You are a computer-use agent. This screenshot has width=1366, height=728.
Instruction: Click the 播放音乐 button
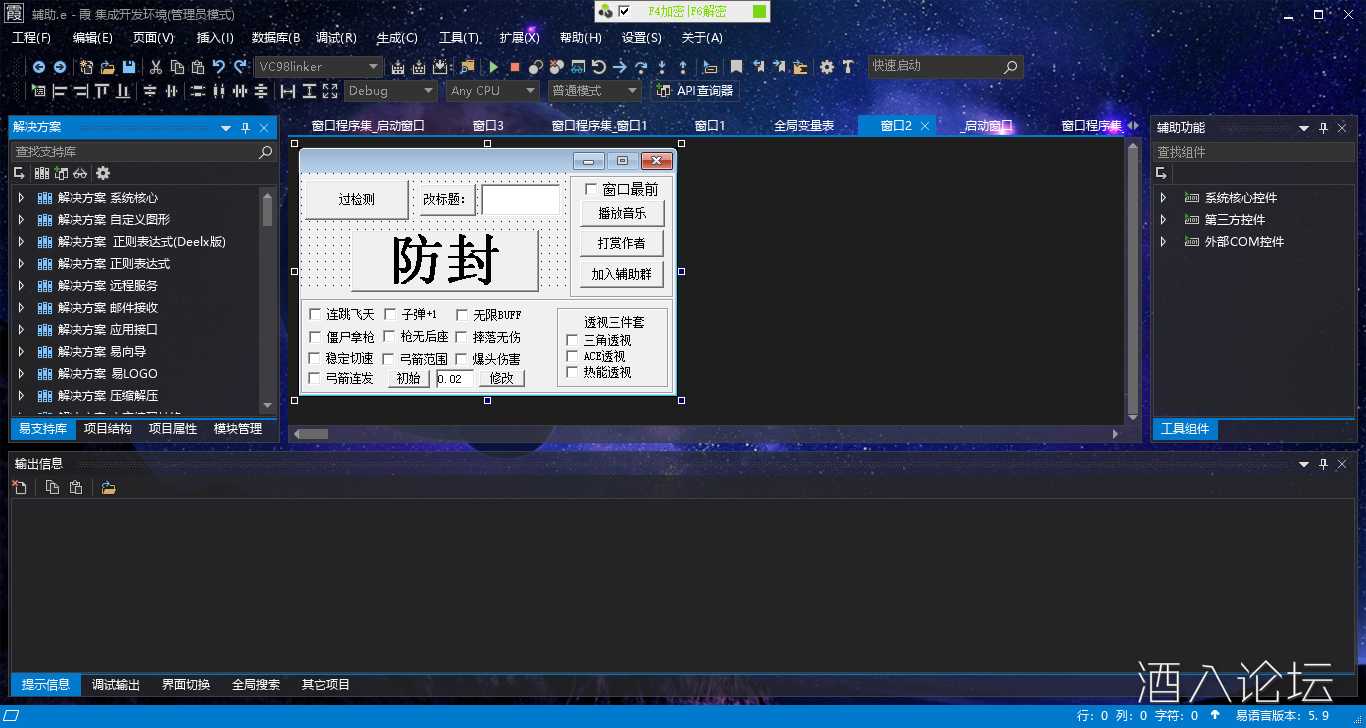pos(622,213)
